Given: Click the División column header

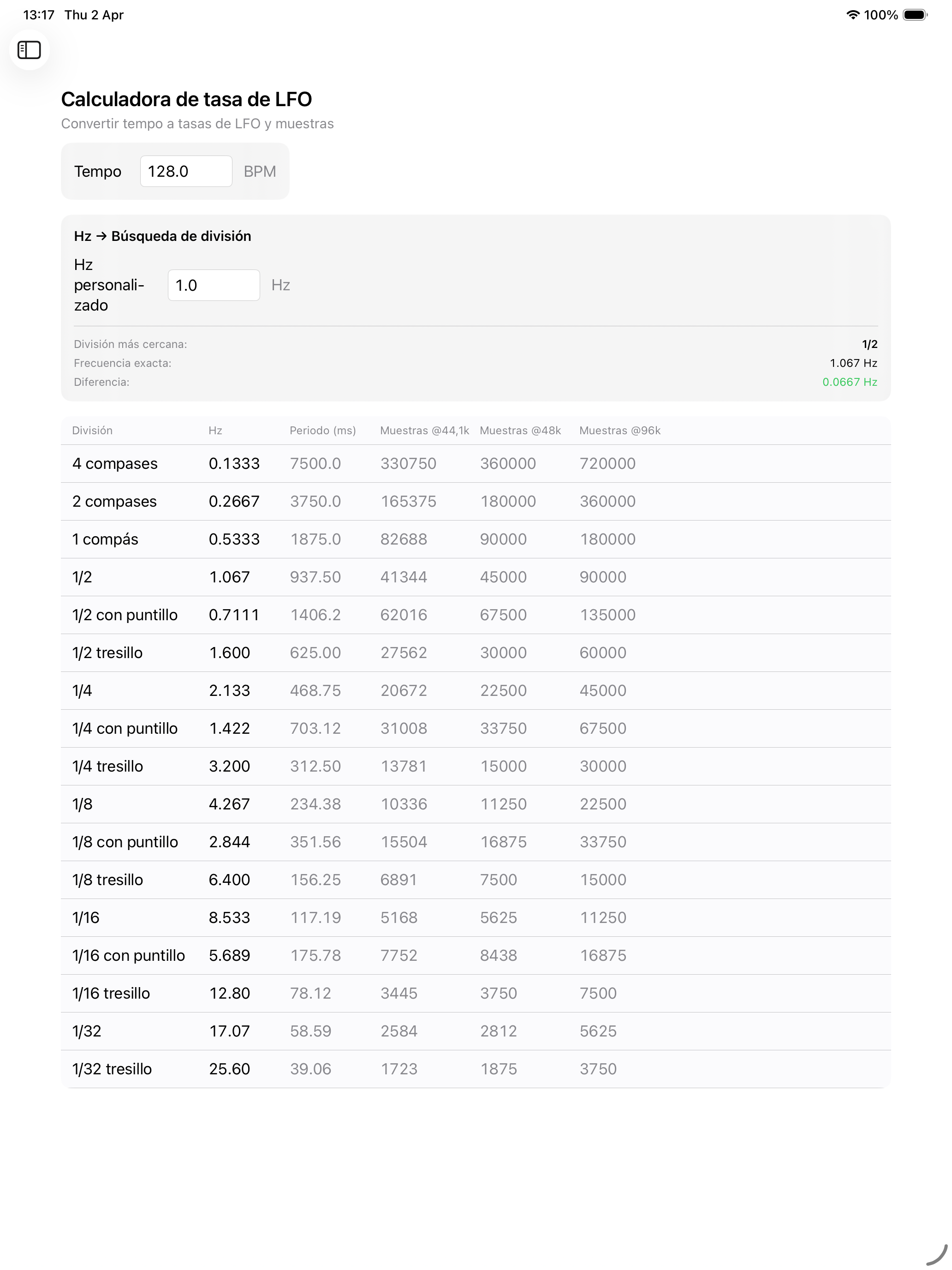Looking at the screenshot, I should (x=92, y=431).
